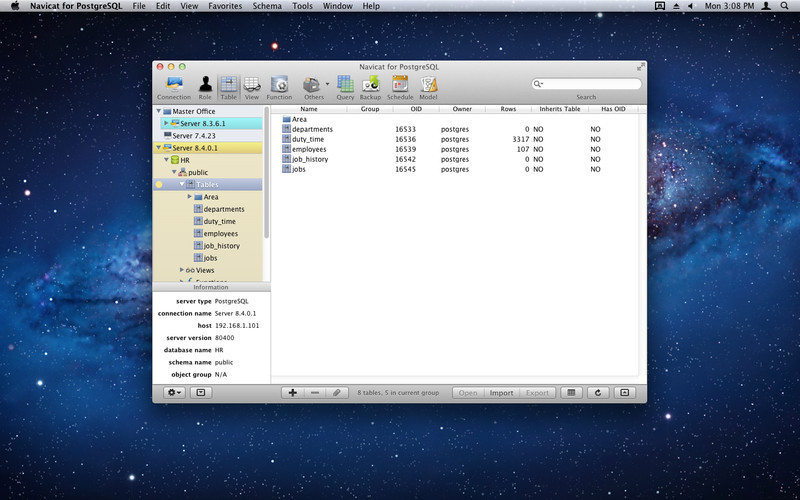Open the Connection toolbar icon
Screen dimensions: 800x500
[x=174, y=88]
